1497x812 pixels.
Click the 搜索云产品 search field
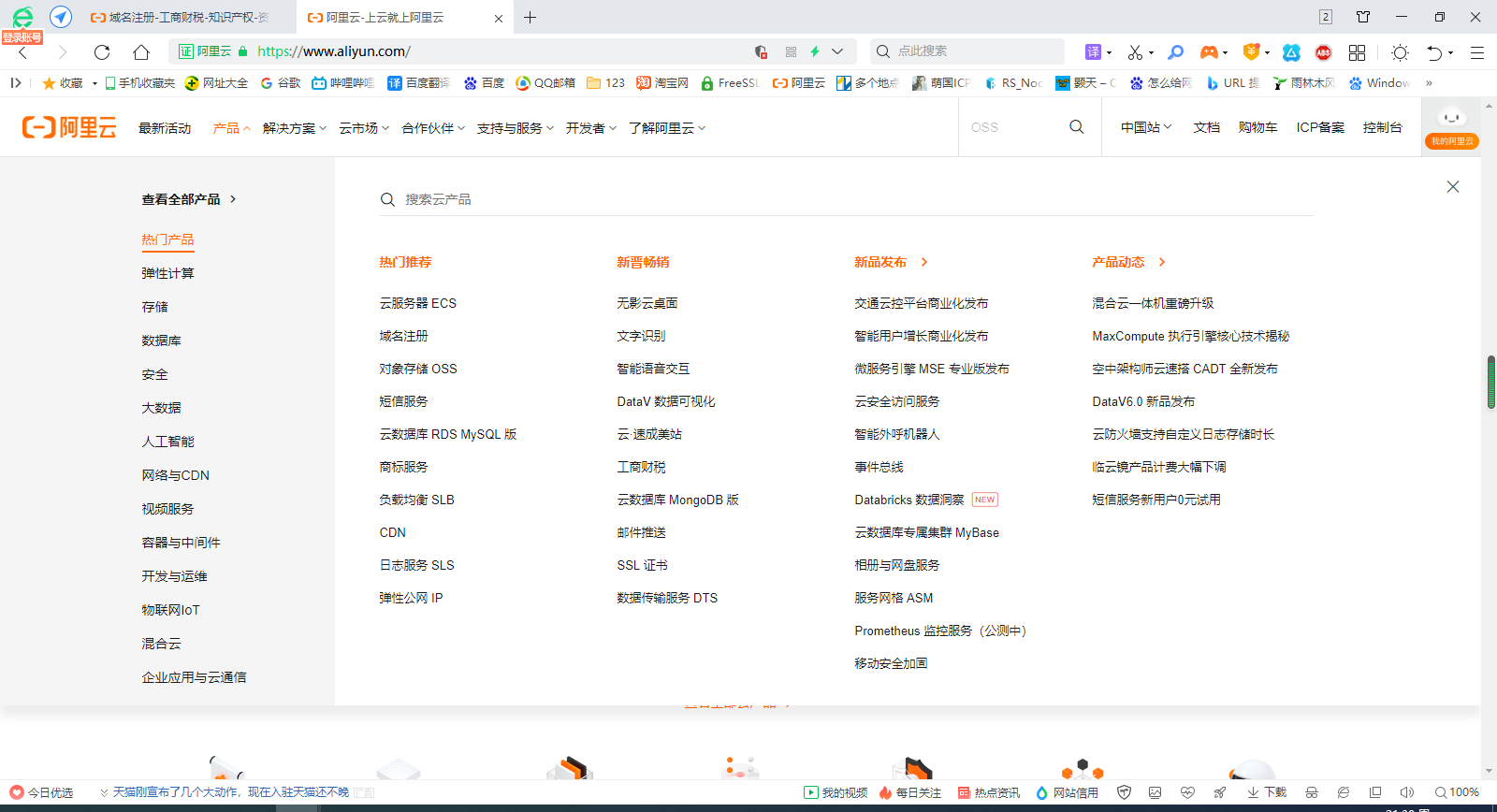[x=846, y=199]
